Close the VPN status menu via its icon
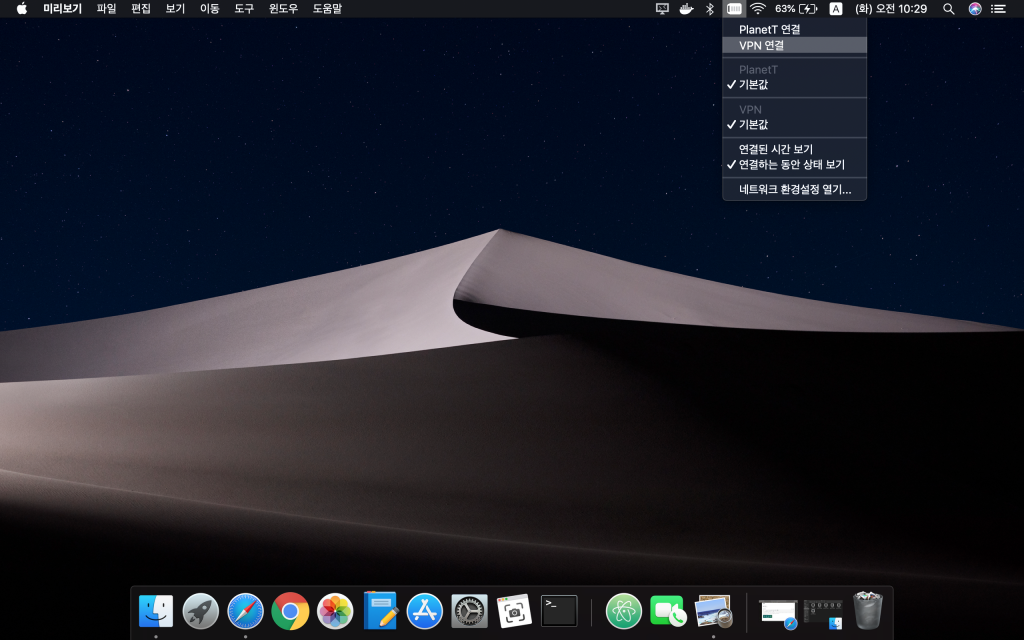This screenshot has height=640, width=1024. pyautogui.click(x=734, y=8)
